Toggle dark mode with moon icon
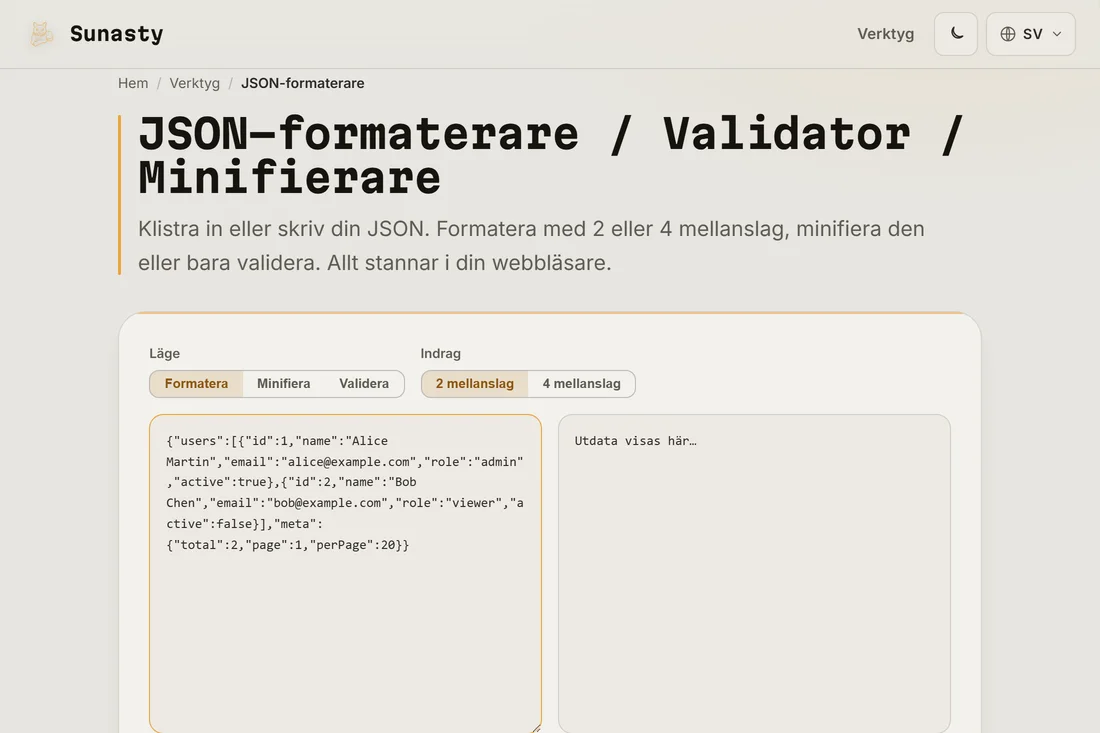Screen dimensions: 1100x733 point(955,34)
